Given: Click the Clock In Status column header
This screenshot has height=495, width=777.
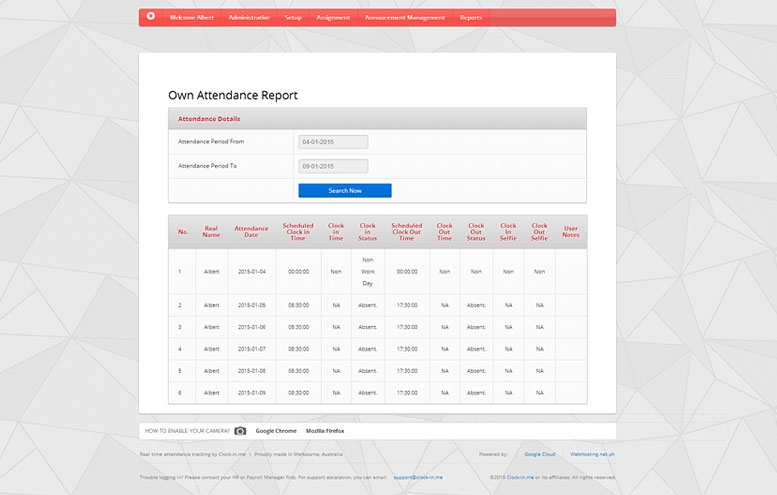Looking at the screenshot, I should pyautogui.click(x=367, y=232).
